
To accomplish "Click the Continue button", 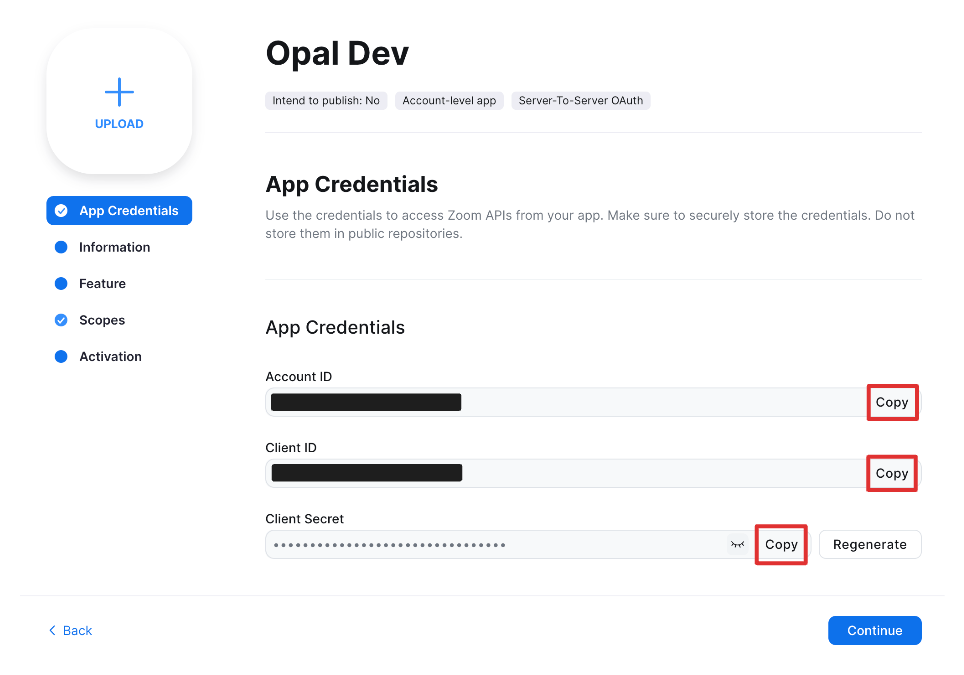I will click(874, 631).
